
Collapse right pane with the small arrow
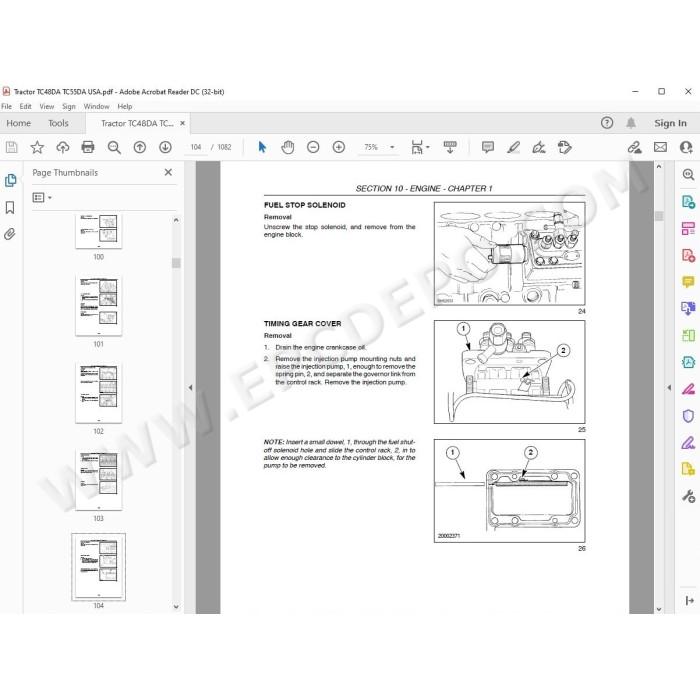[x=669, y=388]
